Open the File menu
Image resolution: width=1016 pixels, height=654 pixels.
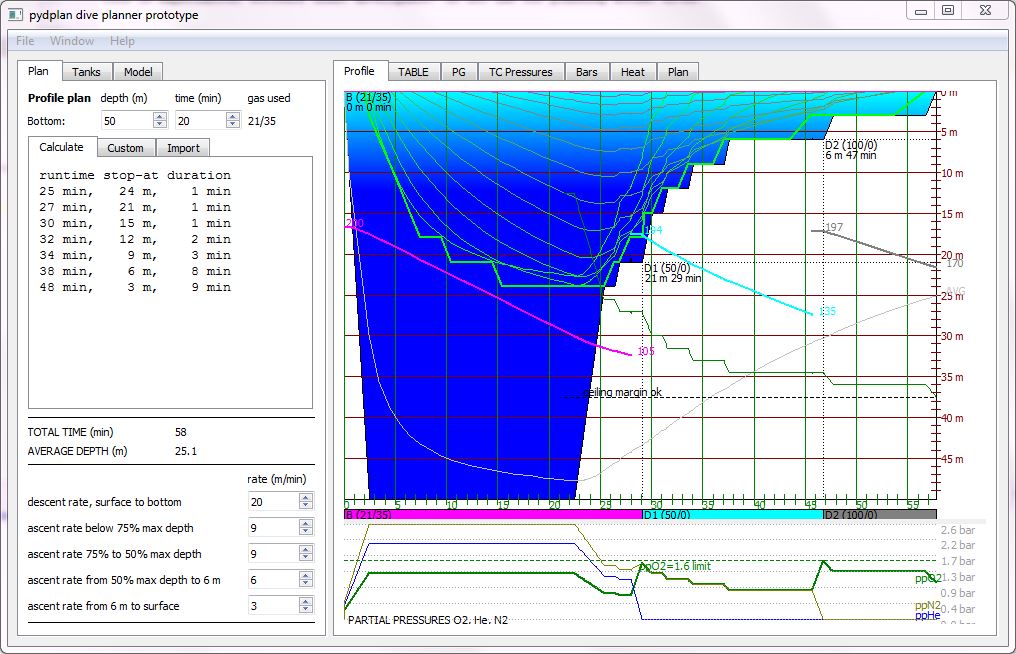pyautogui.click(x=25, y=41)
